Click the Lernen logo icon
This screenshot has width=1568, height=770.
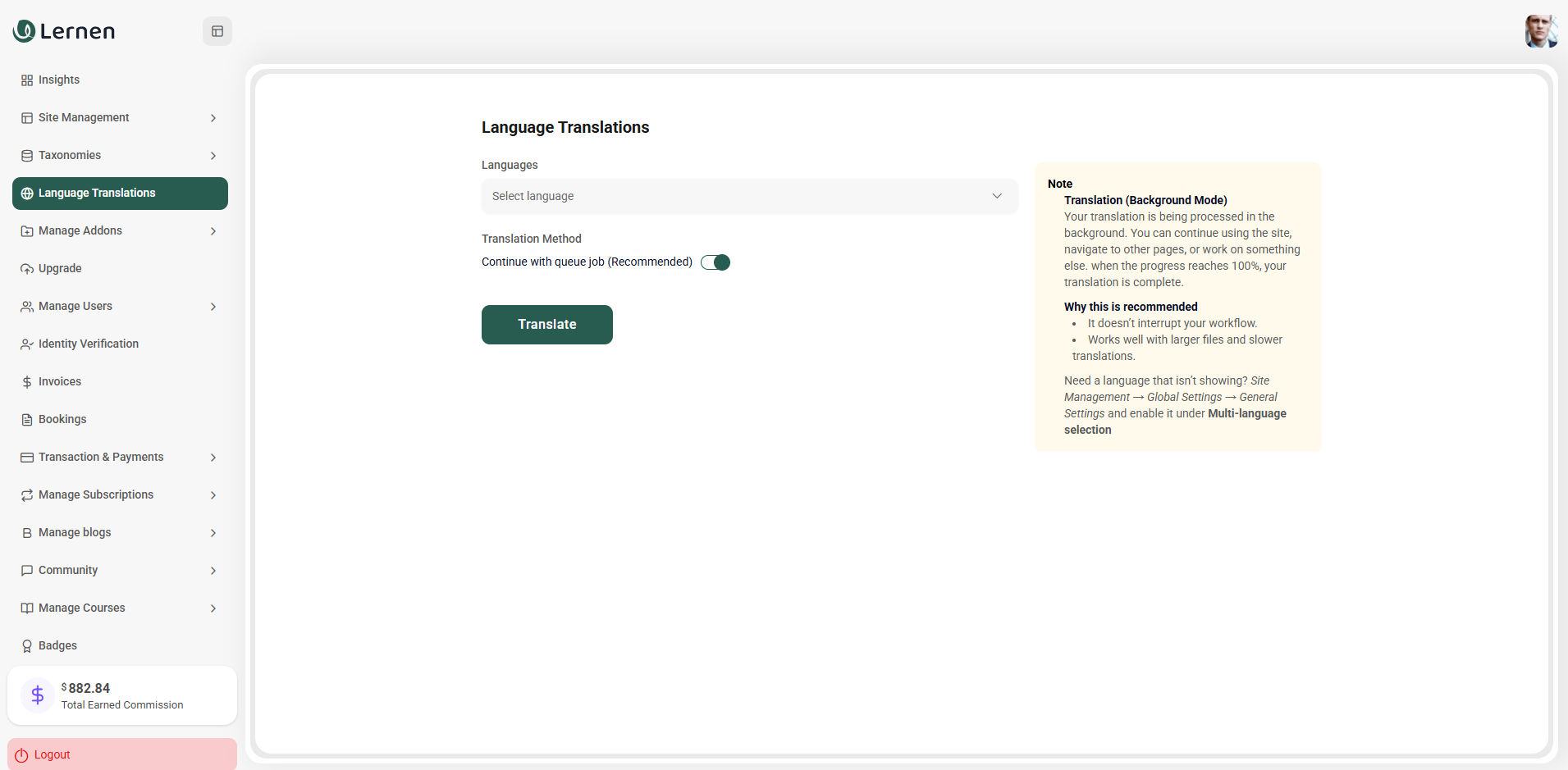(x=24, y=31)
